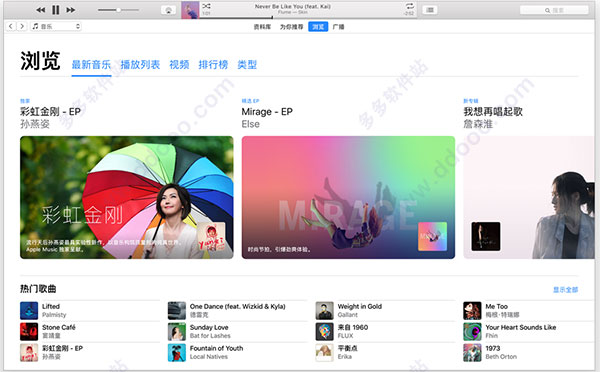
Task: Play Lifted album art icon
Action: point(29,311)
